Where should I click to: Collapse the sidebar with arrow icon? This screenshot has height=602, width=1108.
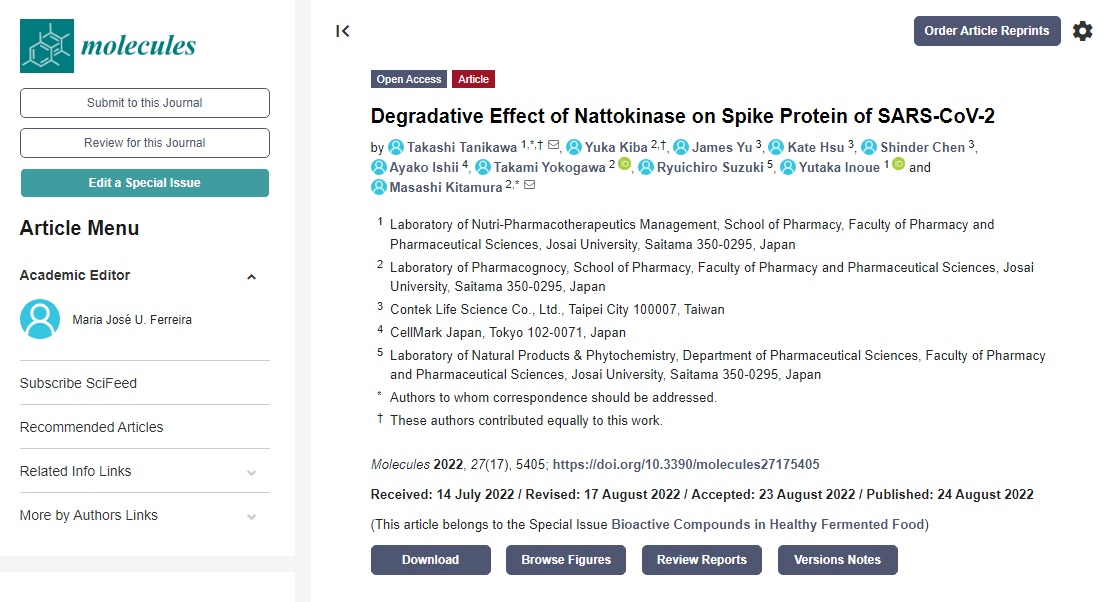tap(343, 31)
